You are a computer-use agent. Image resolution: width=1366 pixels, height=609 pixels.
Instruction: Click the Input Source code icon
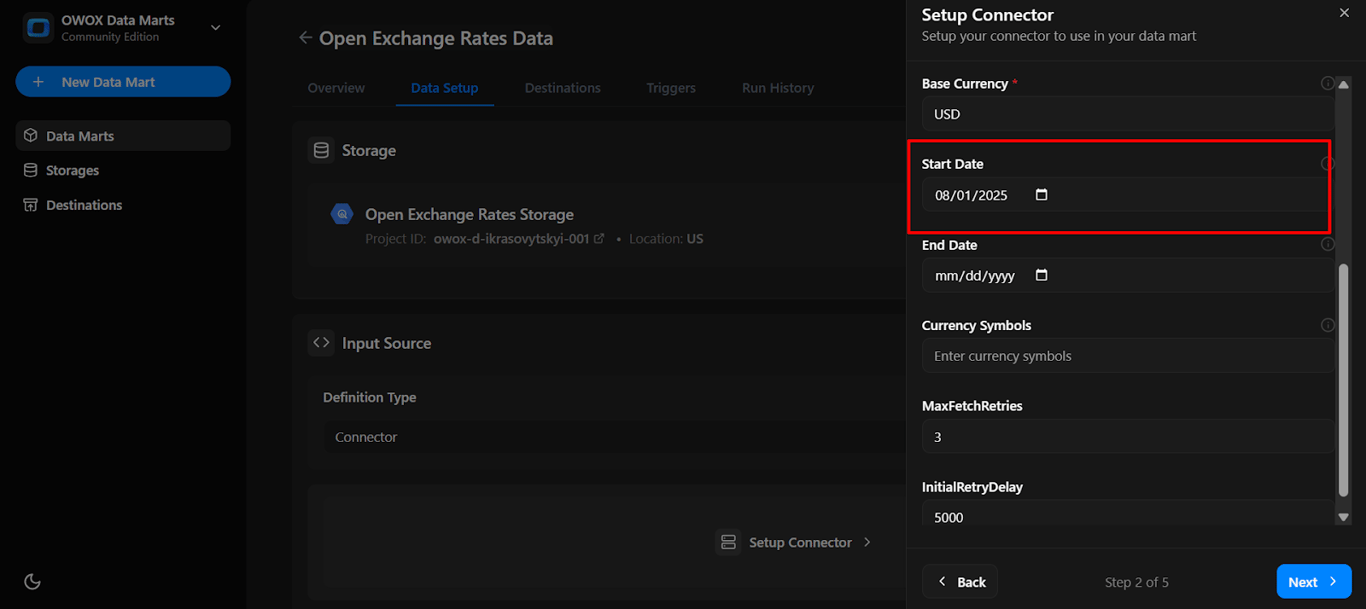[x=321, y=343]
